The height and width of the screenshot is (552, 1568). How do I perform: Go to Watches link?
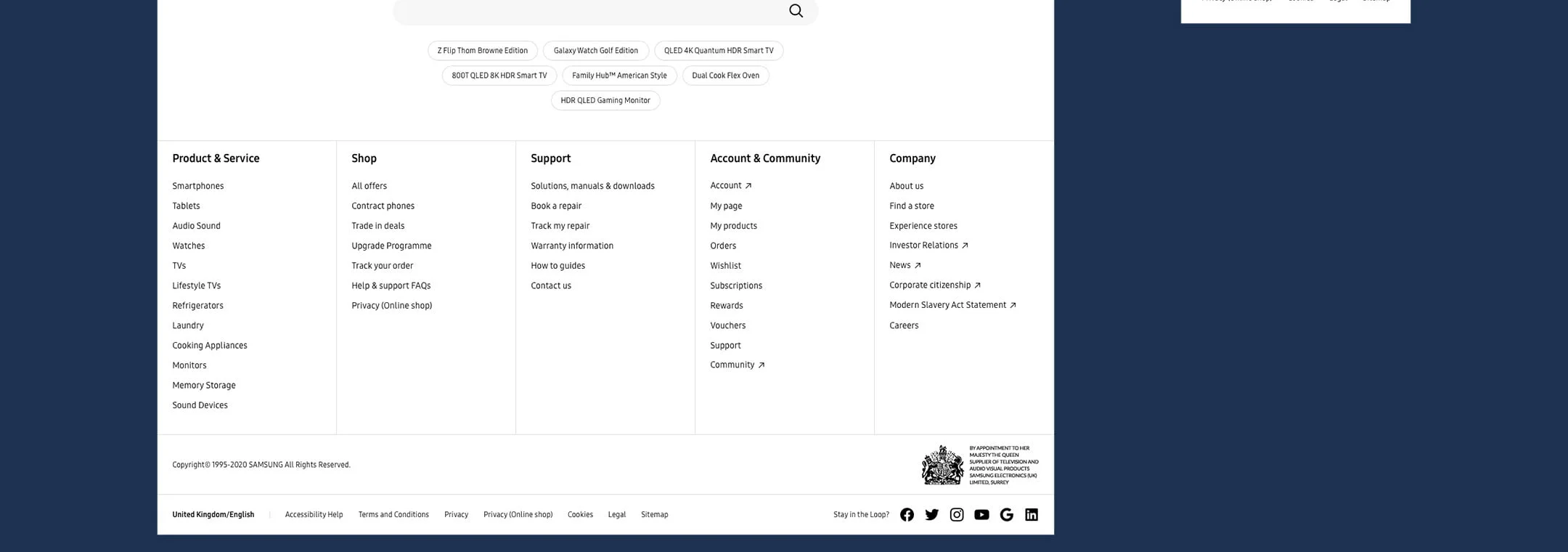189,246
